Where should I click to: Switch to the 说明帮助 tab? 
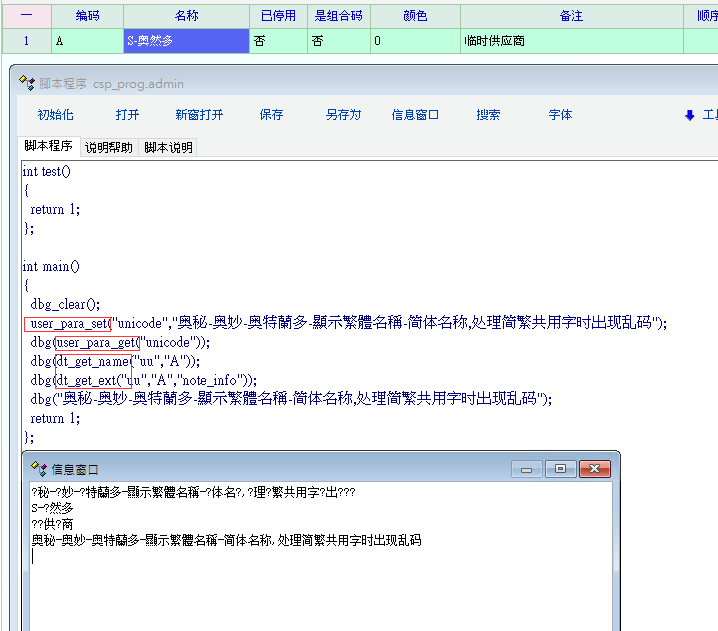point(108,147)
